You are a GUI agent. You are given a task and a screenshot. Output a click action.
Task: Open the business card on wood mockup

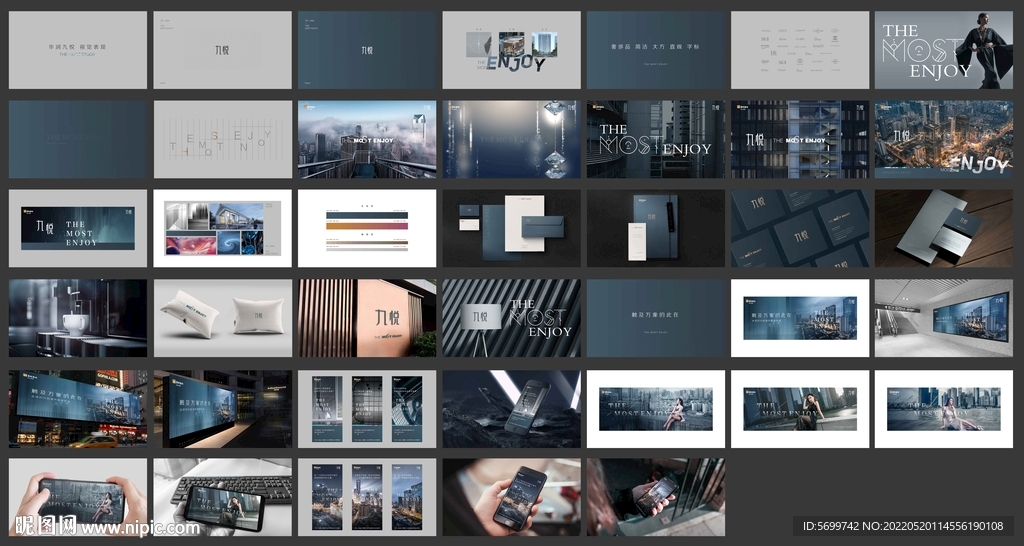[x=943, y=228]
